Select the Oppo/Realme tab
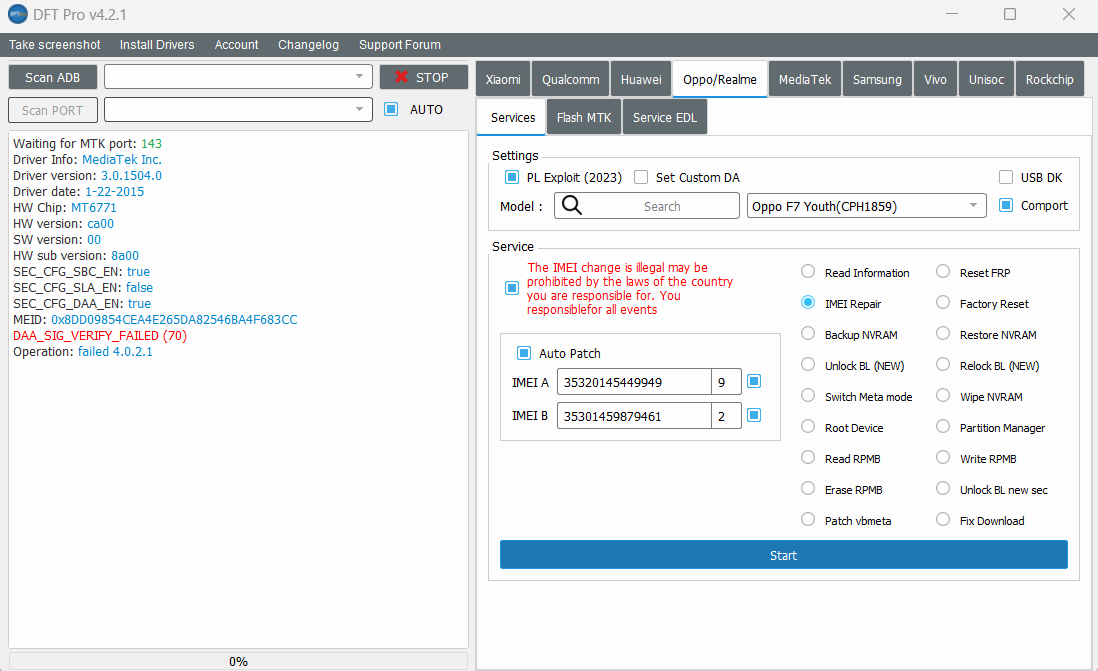Image resolution: width=1098 pixels, height=671 pixels. click(x=720, y=79)
